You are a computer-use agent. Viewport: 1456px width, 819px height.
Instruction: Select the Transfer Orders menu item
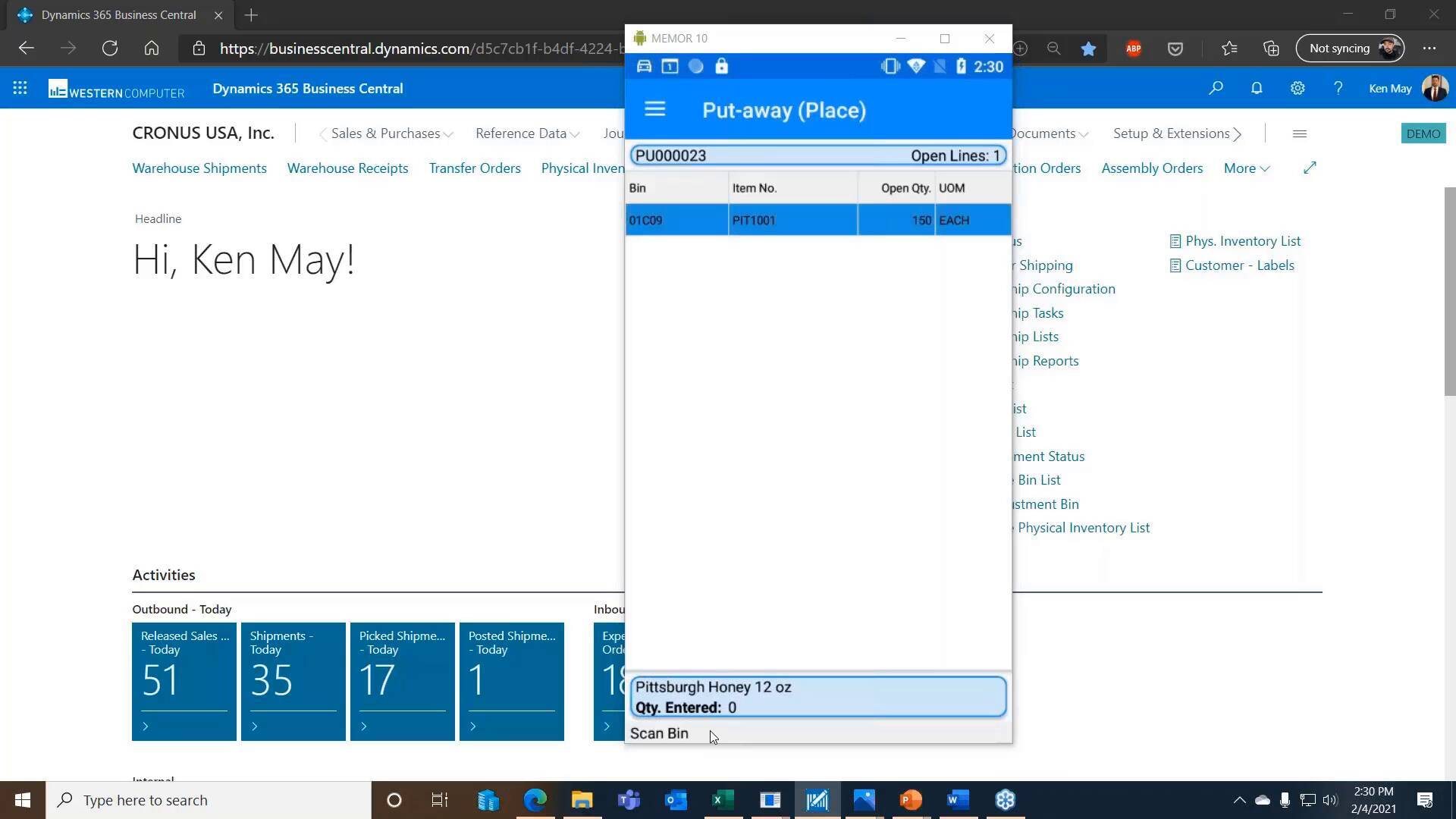[475, 168]
